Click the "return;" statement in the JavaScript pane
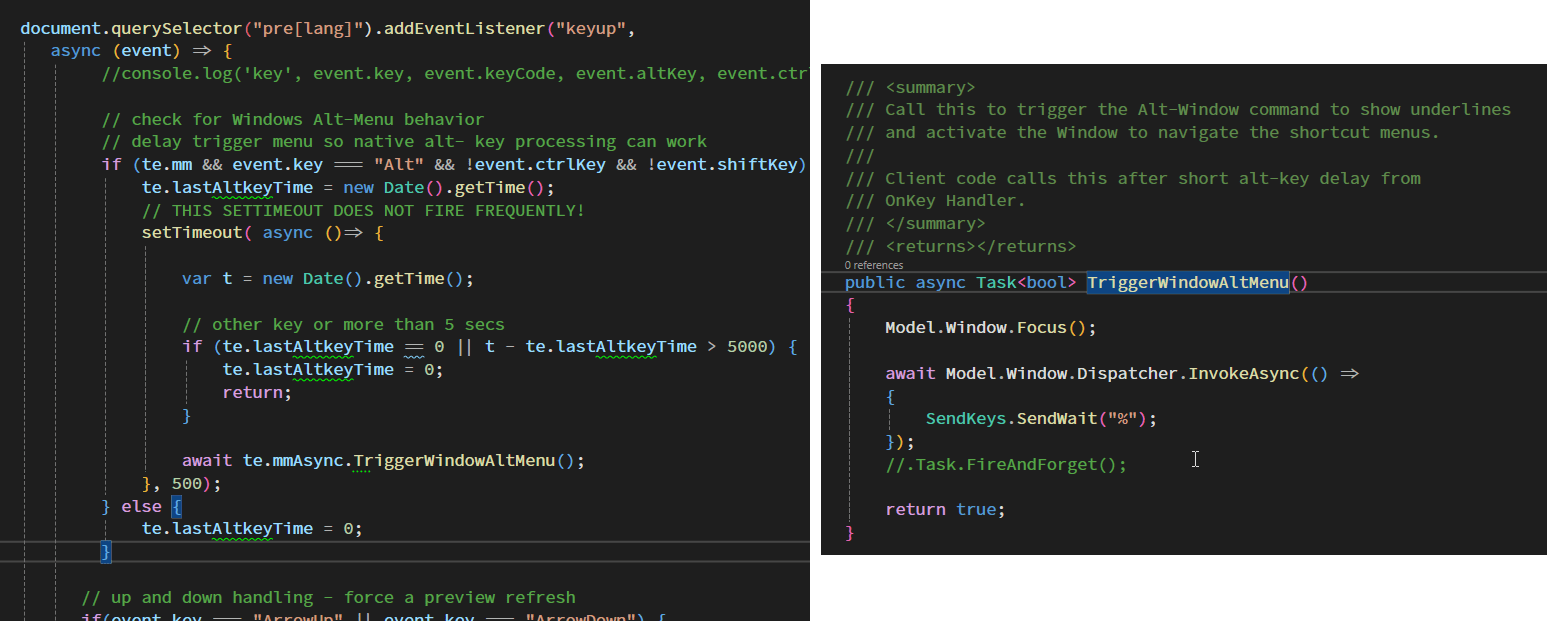Screen dimensions: 1547x621 pyautogui.click(x=257, y=393)
